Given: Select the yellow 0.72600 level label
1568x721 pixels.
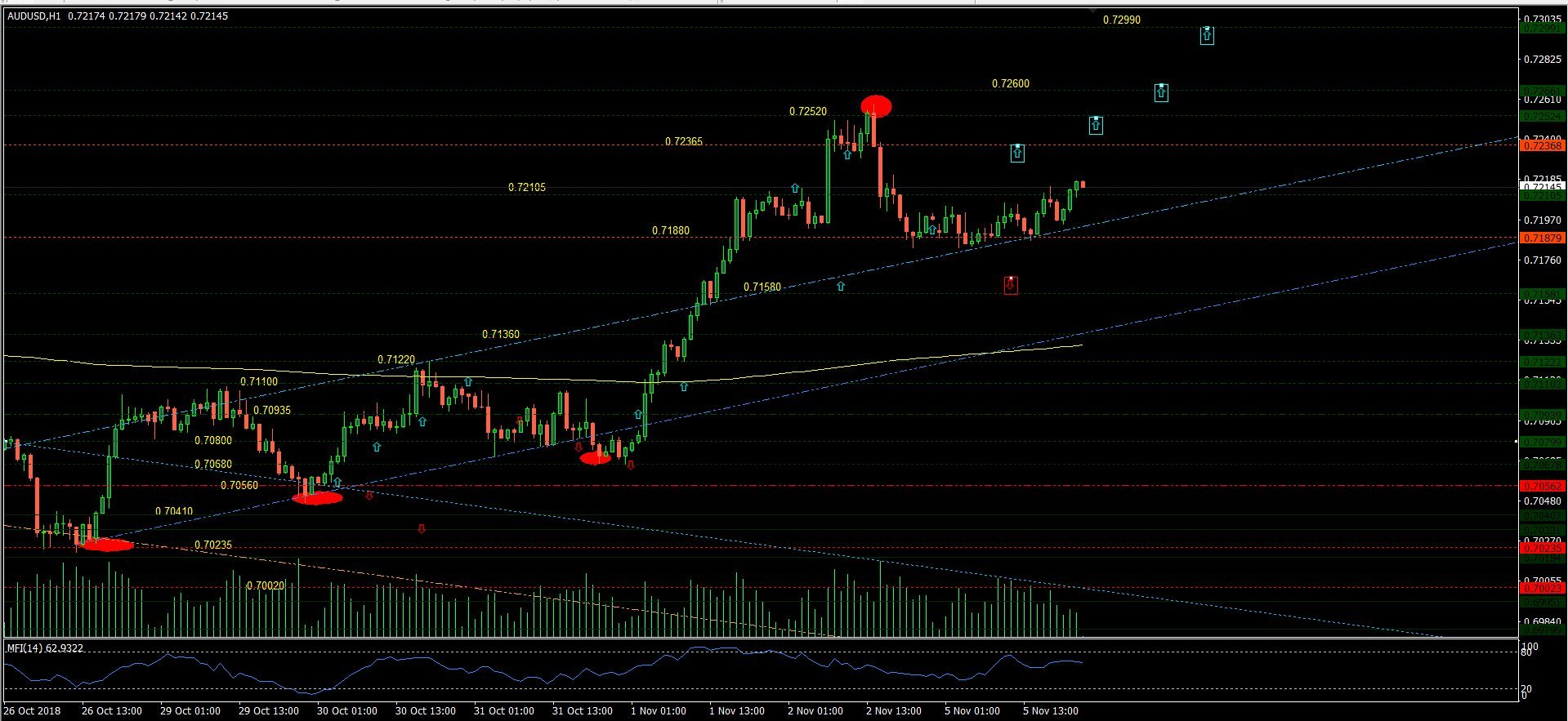Looking at the screenshot, I should coord(1010,84).
